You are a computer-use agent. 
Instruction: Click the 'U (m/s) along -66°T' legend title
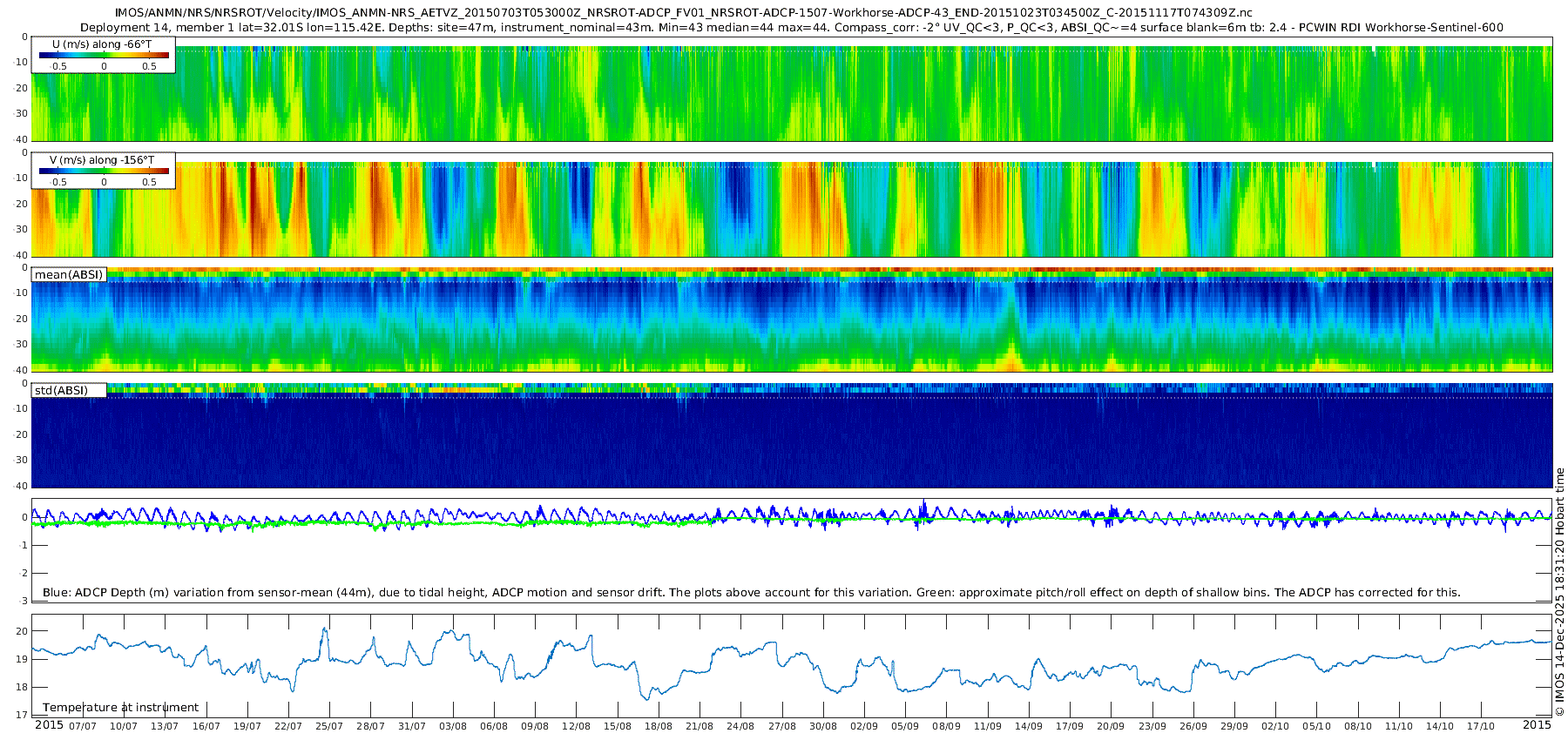[x=102, y=44]
